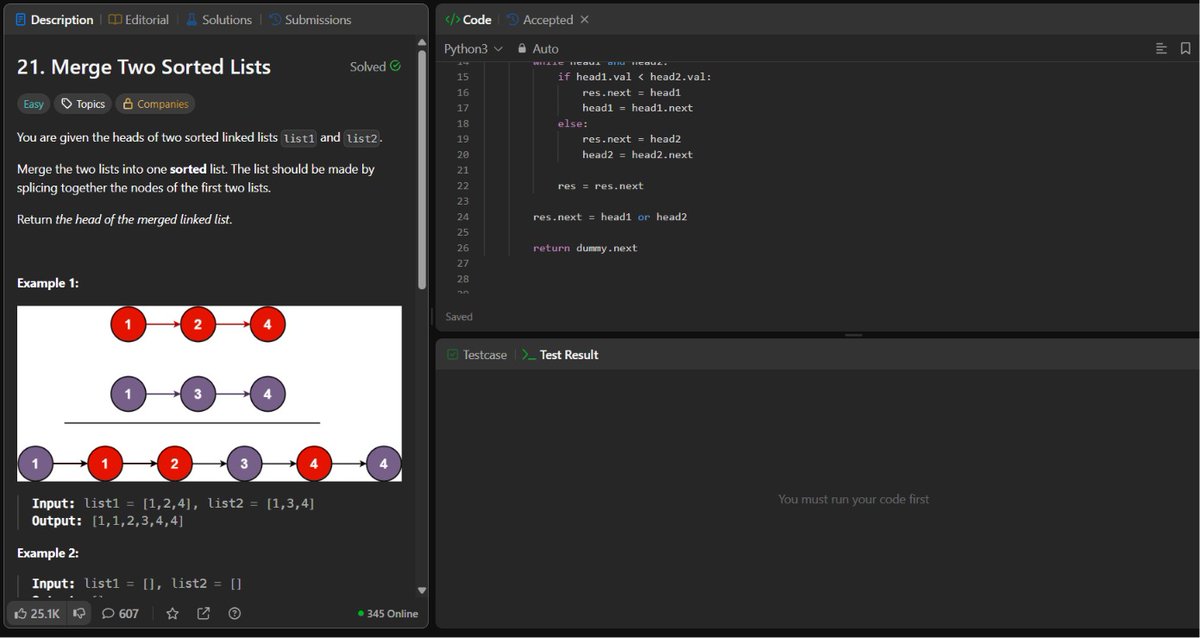Dislike the problem with thumbs down
1200x638 pixels.
pyautogui.click(x=79, y=613)
